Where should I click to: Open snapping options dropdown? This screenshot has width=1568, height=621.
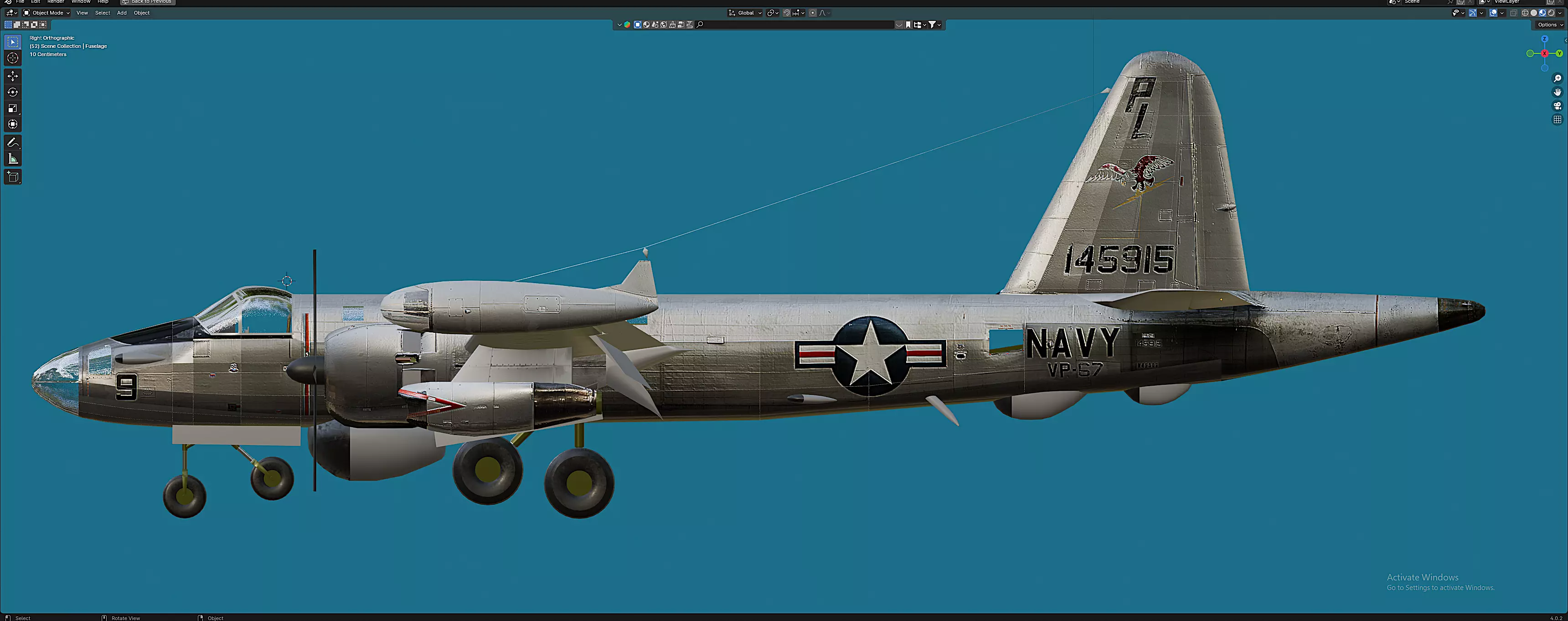pos(799,13)
